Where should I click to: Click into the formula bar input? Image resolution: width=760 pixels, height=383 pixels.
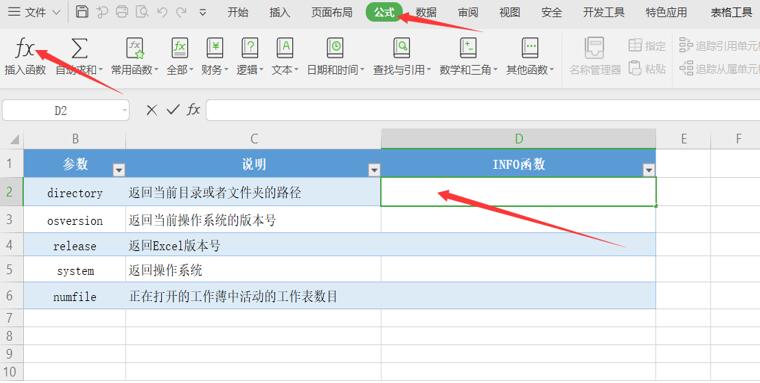(x=483, y=110)
